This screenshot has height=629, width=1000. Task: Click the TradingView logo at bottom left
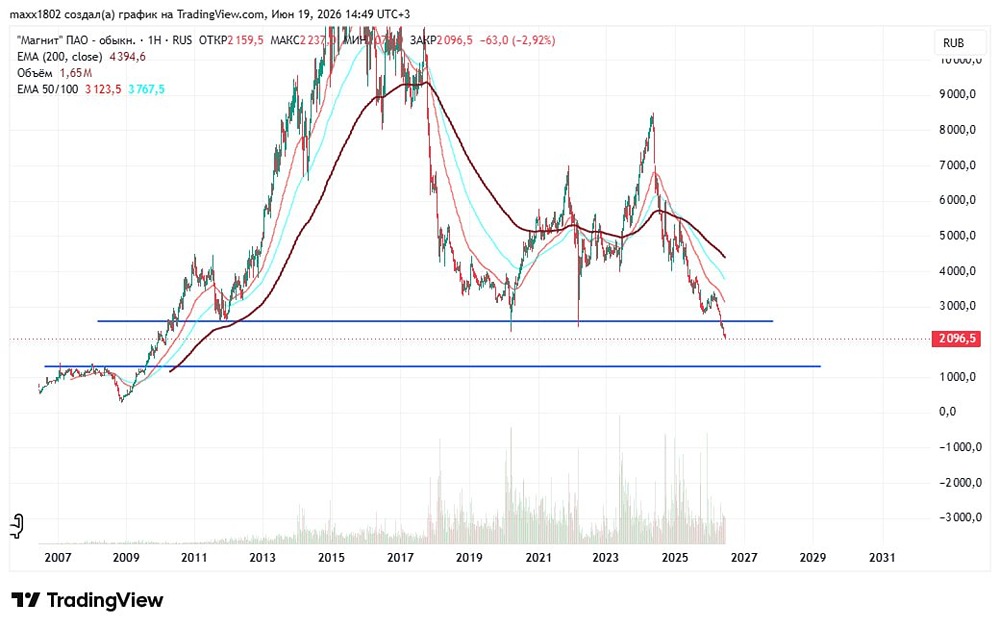87,600
